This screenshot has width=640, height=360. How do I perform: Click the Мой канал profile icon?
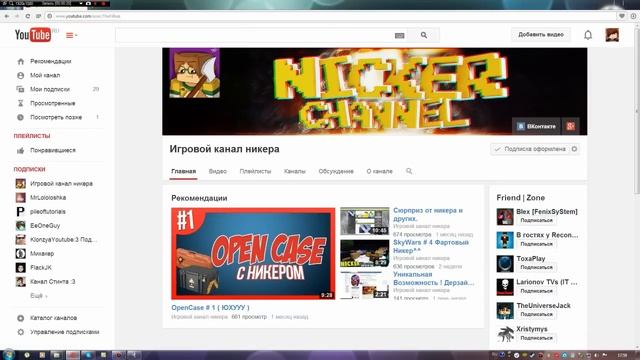tap(21, 76)
